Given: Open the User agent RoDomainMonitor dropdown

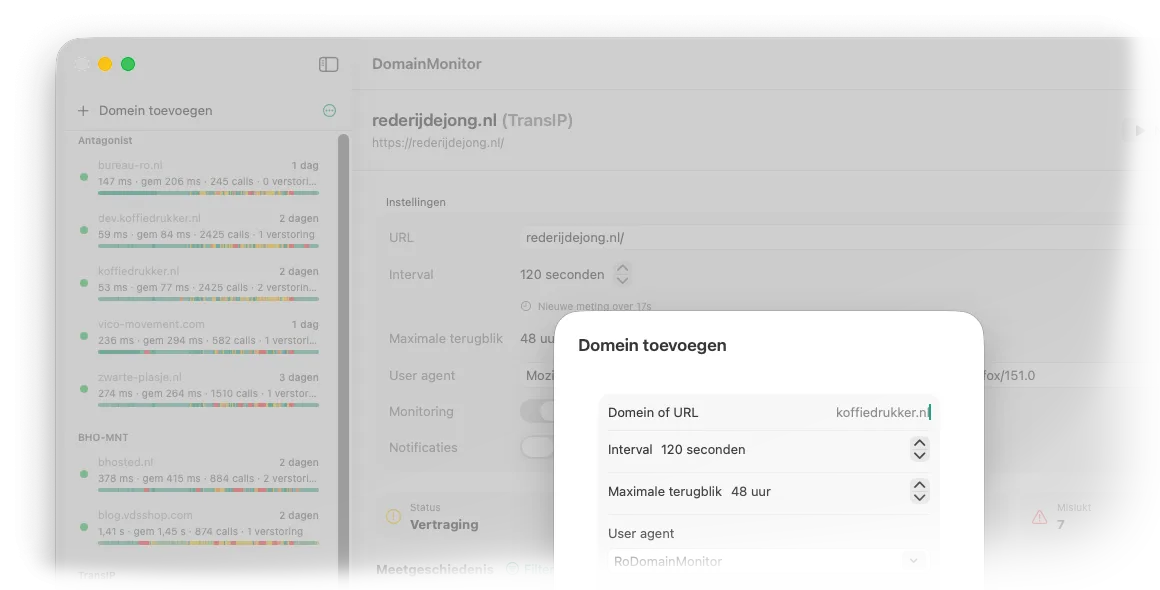Looking at the screenshot, I should 767,561.
